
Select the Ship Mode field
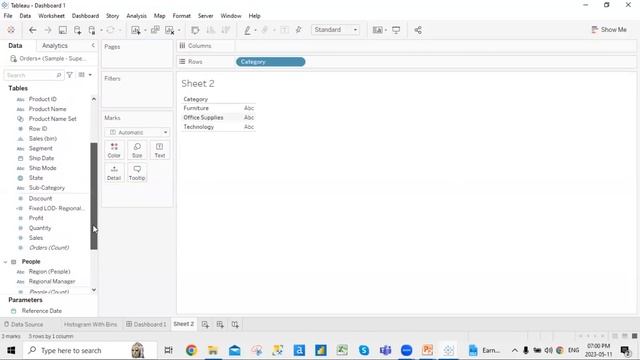tap(42, 168)
